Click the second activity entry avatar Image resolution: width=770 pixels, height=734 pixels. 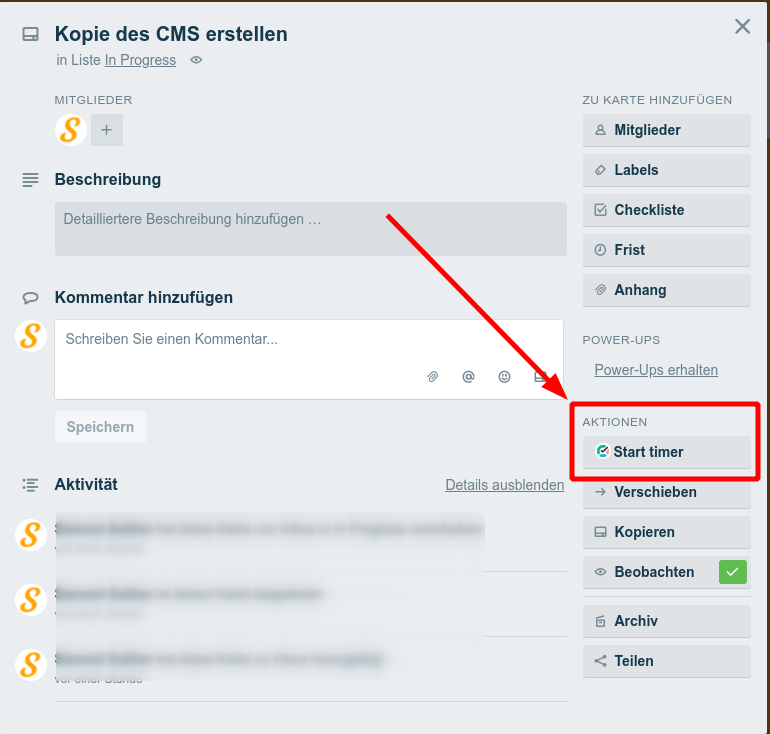click(x=31, y=600)
